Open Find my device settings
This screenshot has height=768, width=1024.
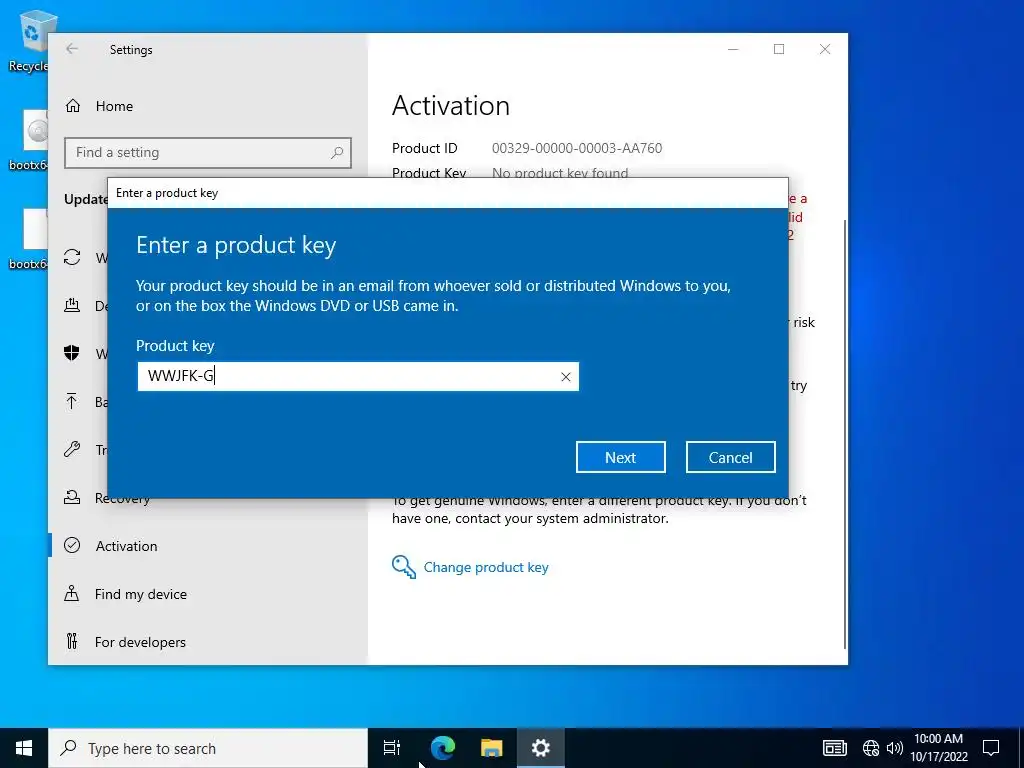tap(140, 594)
